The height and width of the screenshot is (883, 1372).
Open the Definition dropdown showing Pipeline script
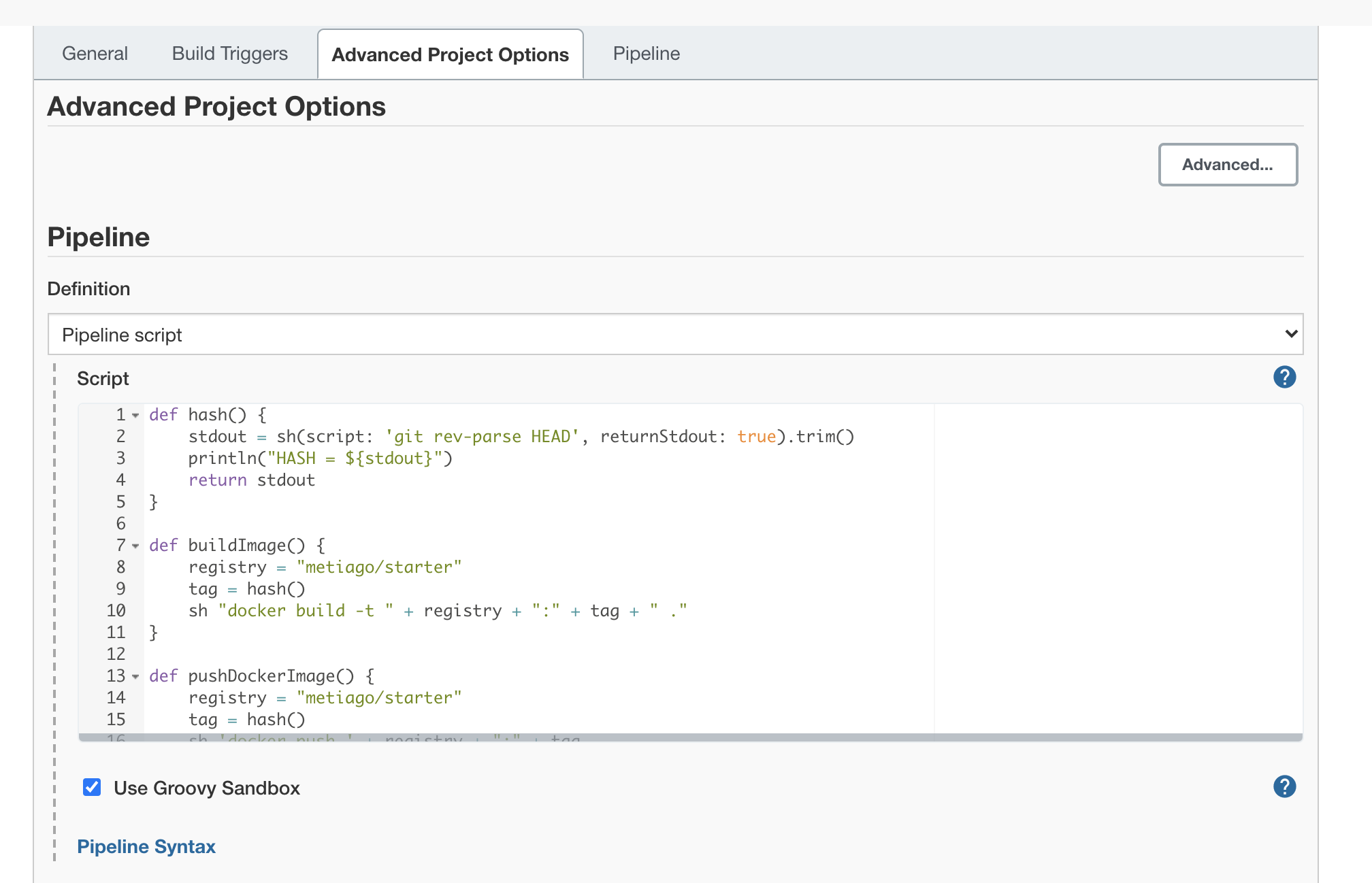click(x=675, y=334)
